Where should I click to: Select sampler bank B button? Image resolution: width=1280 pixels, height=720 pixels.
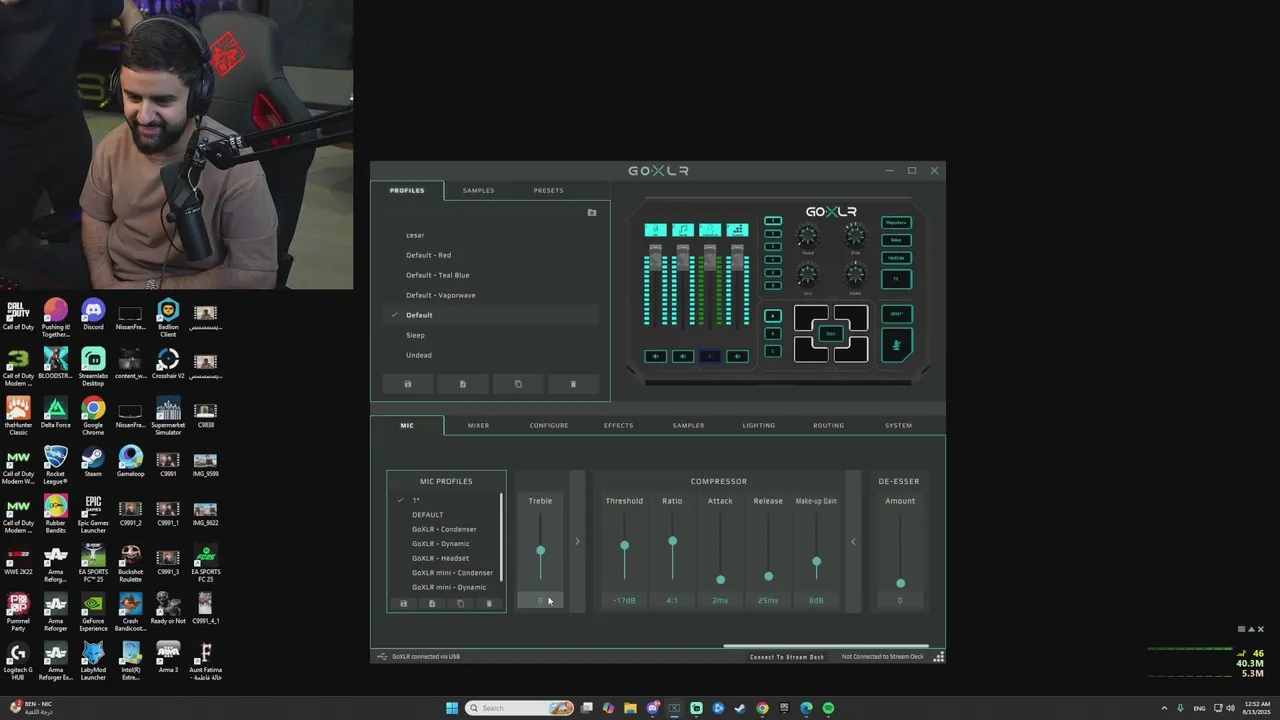click(772, 333)
